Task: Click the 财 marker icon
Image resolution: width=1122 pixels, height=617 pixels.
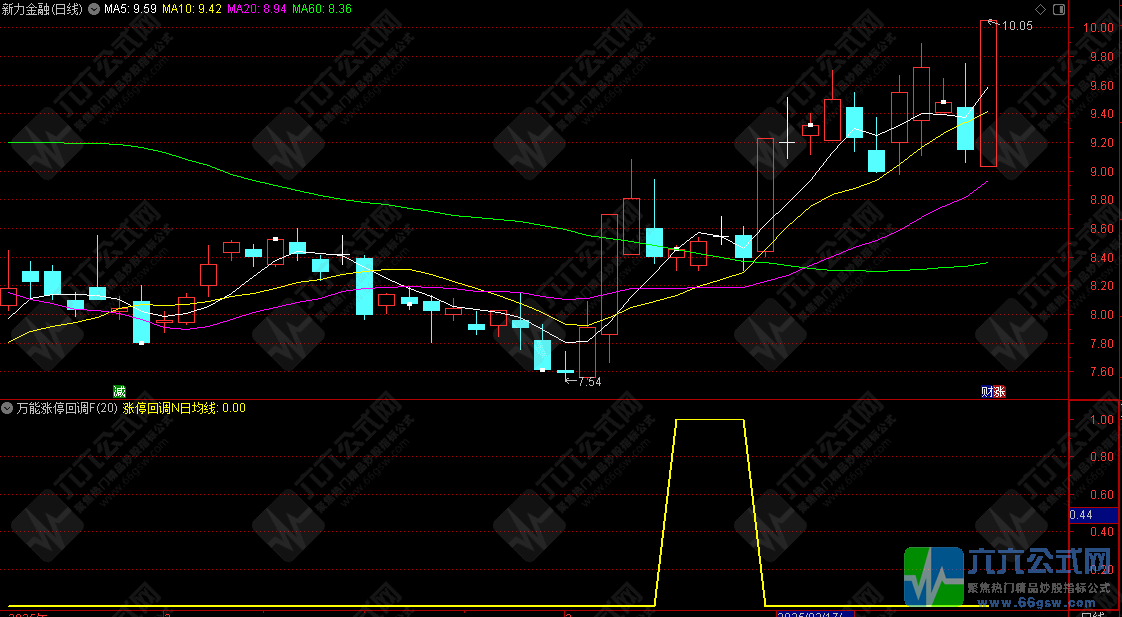Action: [x=986, y=391]
